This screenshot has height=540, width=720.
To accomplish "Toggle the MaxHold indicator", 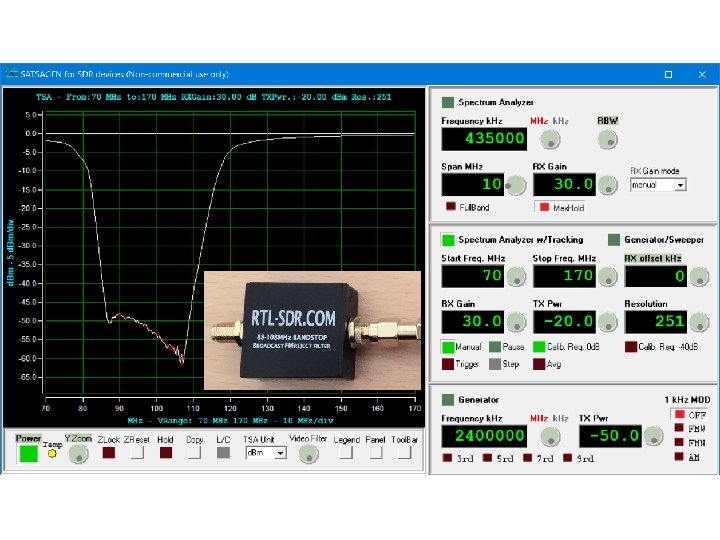I will click(x=544, y=207).
